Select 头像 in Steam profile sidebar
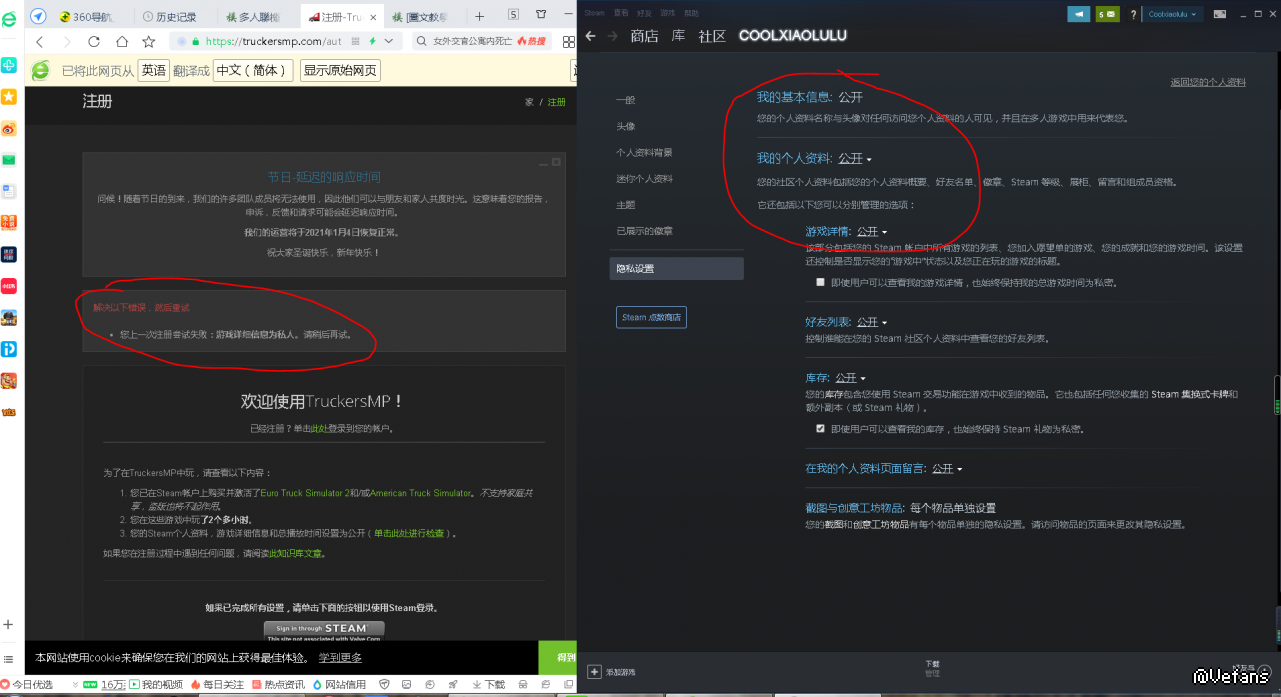This screenshot has height=697, width=1281. pos(625,126)
